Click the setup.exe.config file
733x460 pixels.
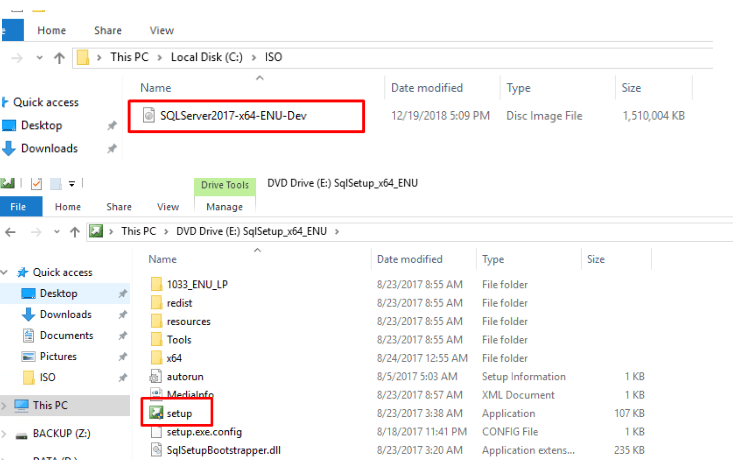(204, 432)
